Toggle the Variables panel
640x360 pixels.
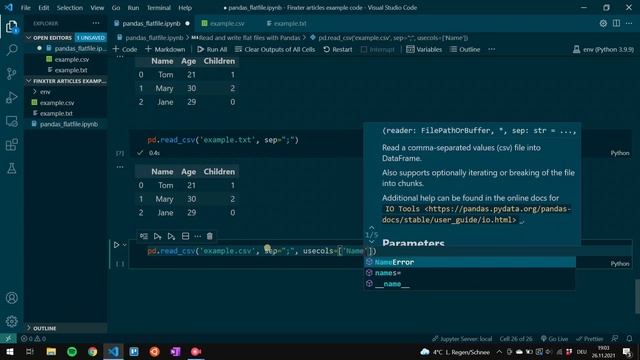[x=424, y=49]
